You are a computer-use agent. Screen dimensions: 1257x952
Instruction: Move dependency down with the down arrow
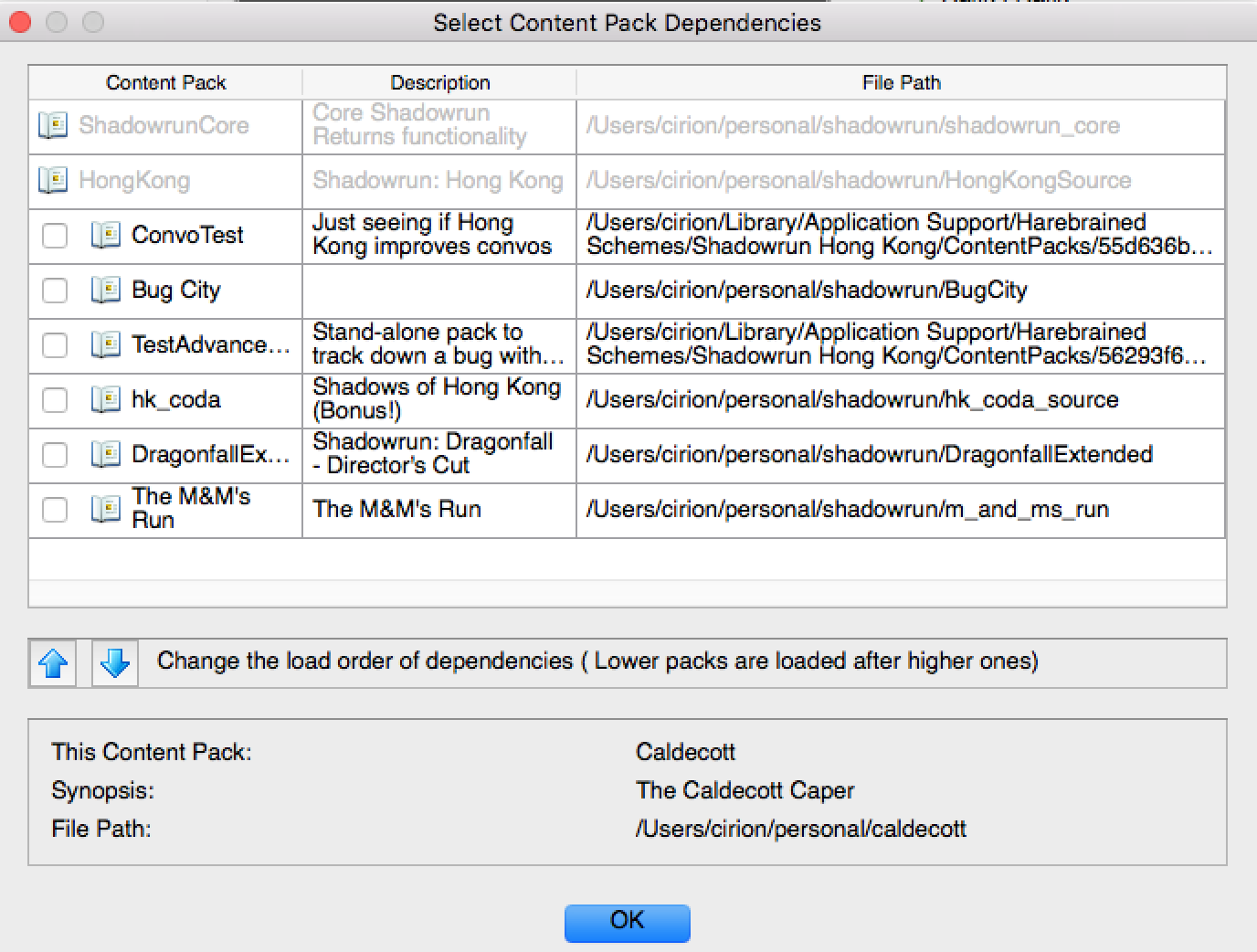click(115, 662)
